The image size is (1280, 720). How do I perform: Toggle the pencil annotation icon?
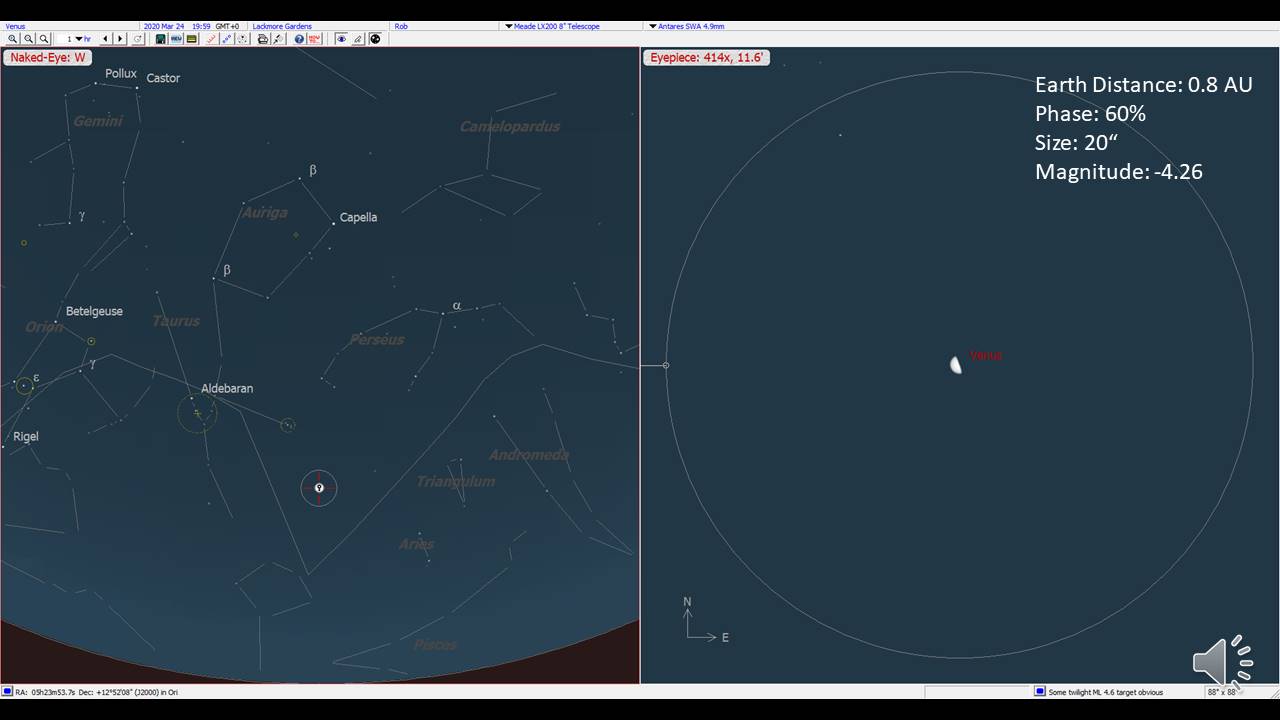tap(358, 39)
